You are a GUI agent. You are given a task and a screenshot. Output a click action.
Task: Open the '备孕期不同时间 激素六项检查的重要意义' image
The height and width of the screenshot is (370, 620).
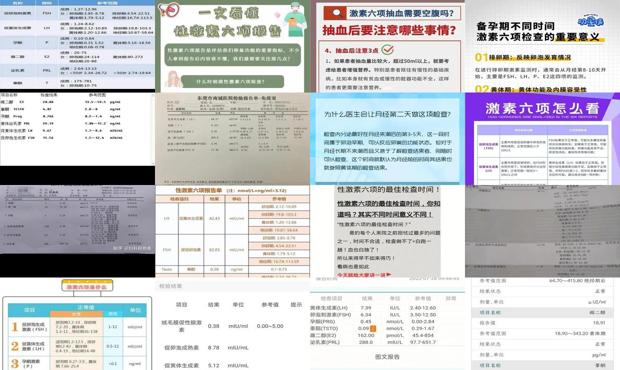[542, 46]
